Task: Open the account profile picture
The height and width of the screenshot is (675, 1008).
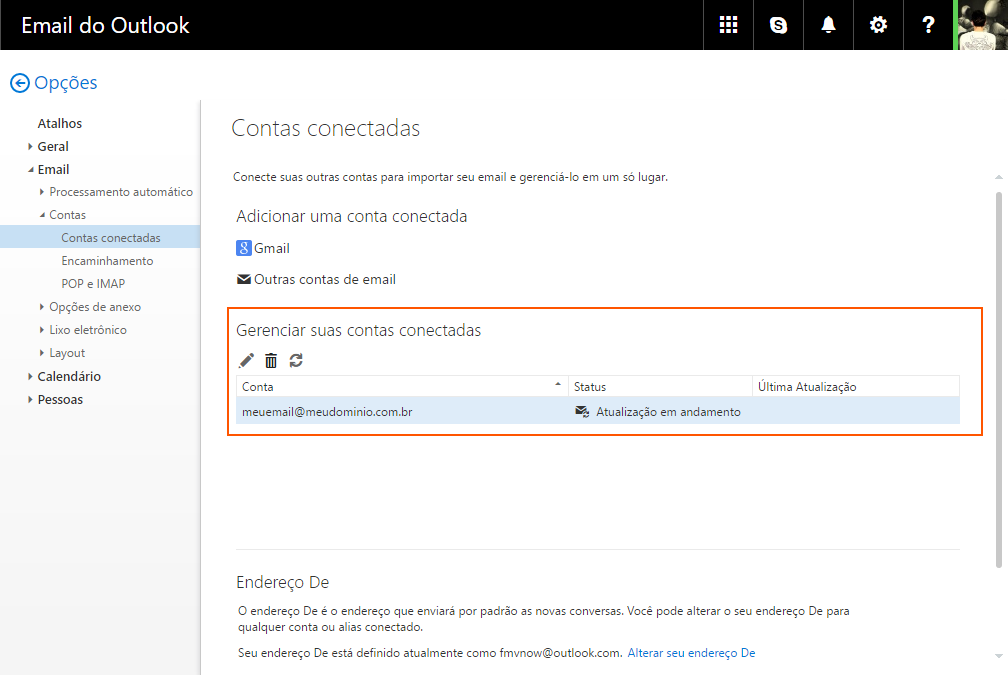Action: coord(982,25)
